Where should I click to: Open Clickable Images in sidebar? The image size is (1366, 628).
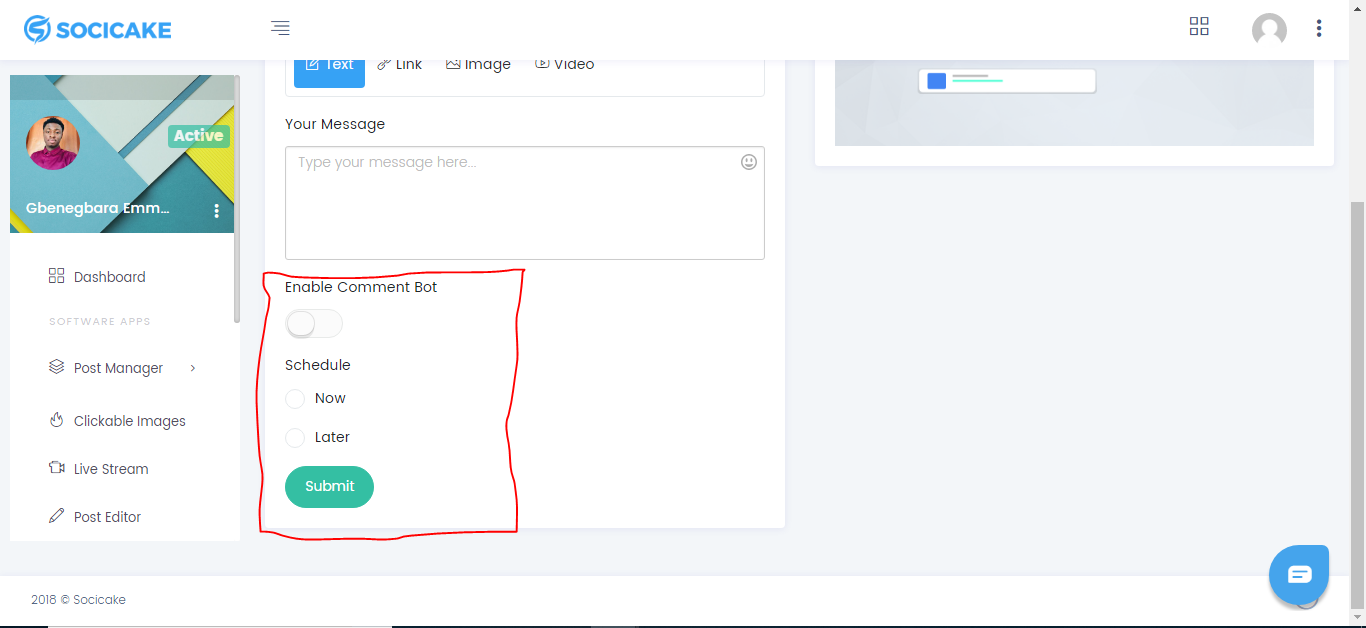point(130,421)
